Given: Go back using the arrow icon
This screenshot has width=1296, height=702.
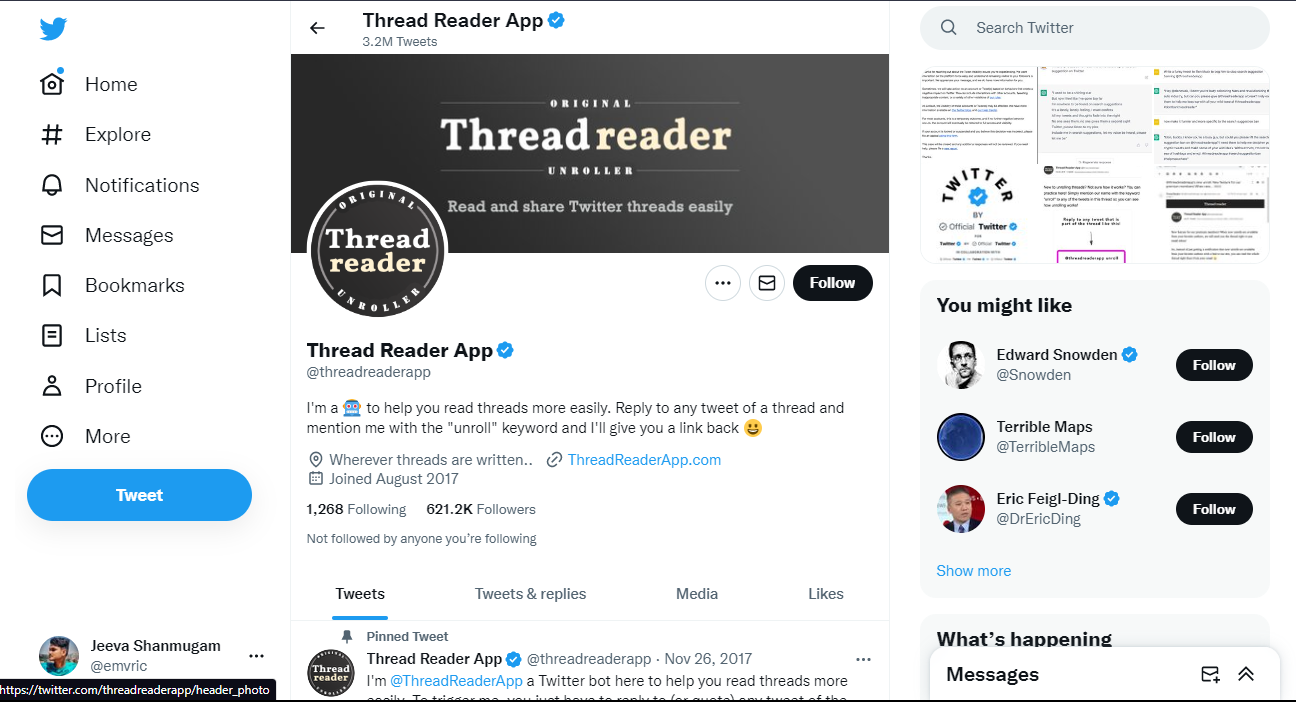Looking at the screenshot, I should tap(317, 28).
